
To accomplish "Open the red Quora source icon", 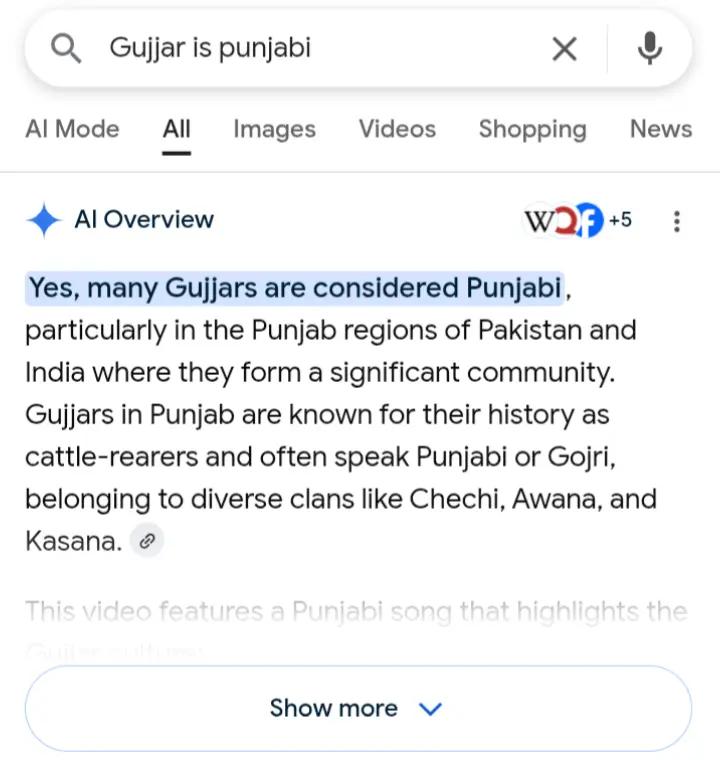I will click(565, 221).
